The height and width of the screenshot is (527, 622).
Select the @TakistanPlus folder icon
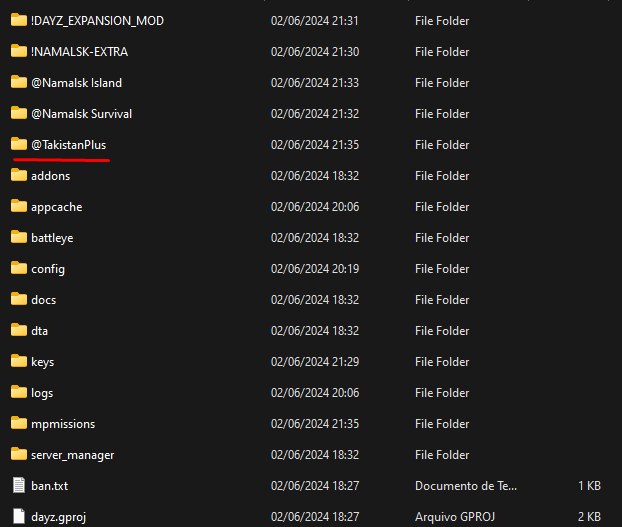pyautogui.click(x=19, y=144)
